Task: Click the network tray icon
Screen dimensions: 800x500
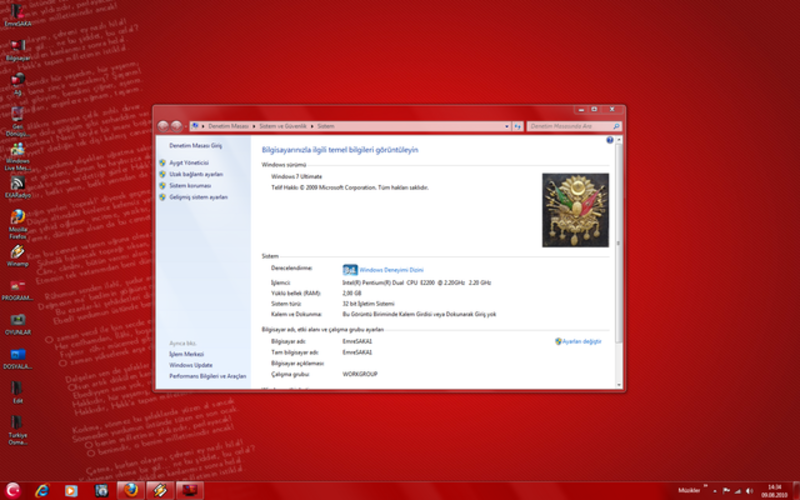Action: 737,491
